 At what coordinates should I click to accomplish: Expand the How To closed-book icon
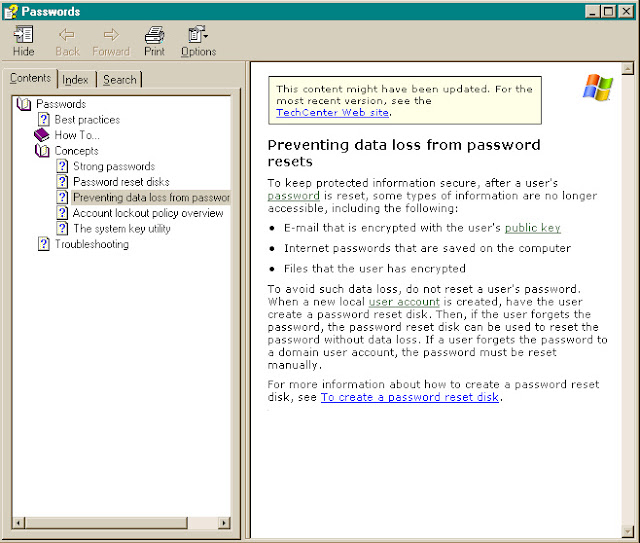[x=42, y=135]
